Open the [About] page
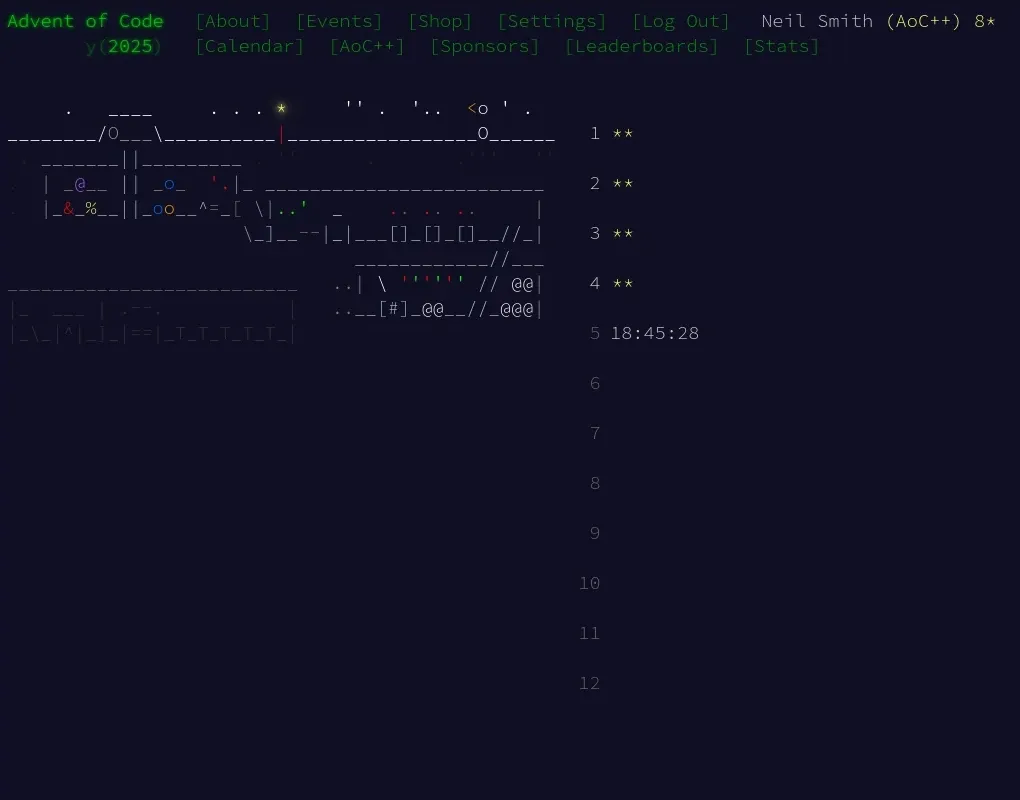 pyautogui.click(x=232, y=20)
